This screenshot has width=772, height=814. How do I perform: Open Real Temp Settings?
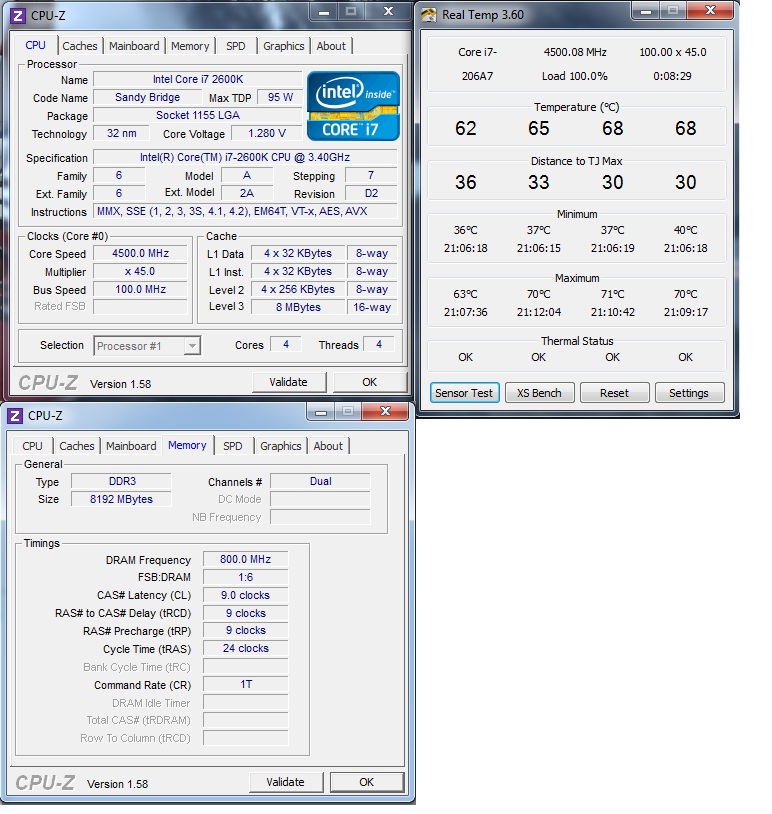coord(688,393)
